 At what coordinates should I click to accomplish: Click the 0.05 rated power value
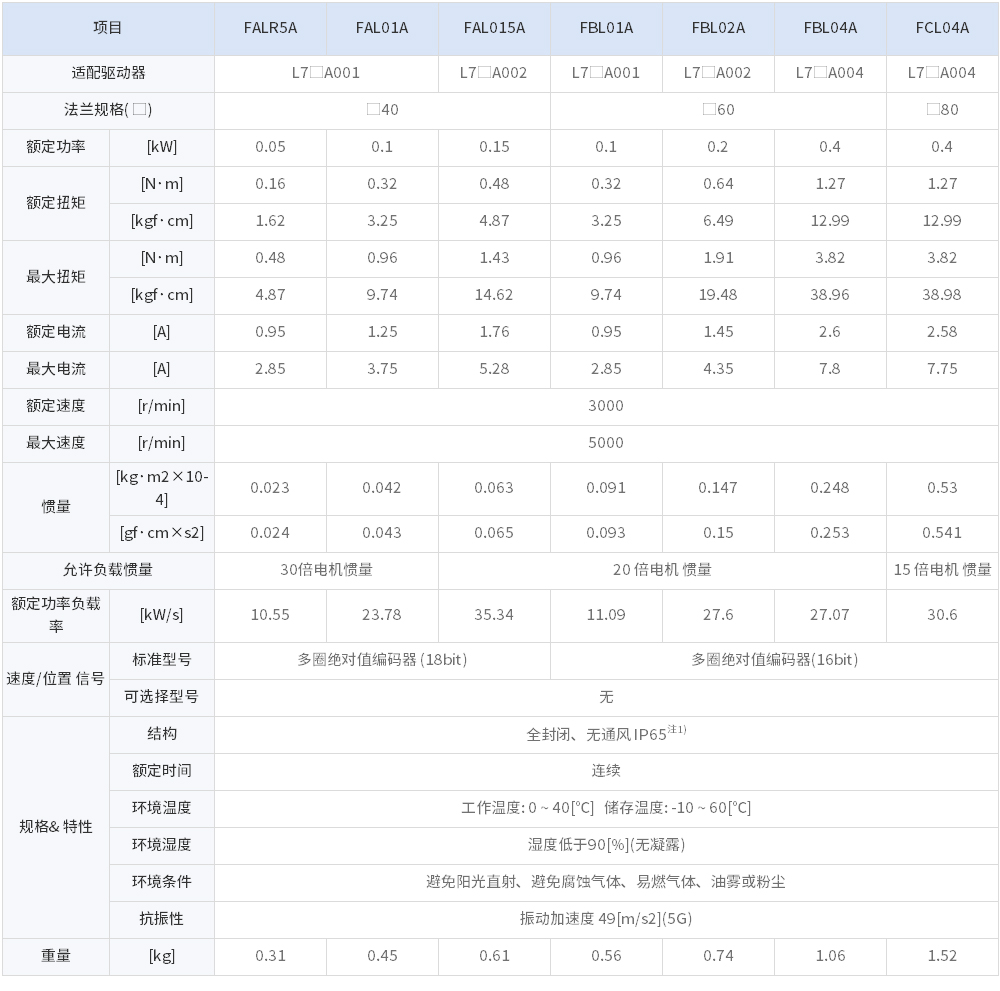(x=270, y=147)
